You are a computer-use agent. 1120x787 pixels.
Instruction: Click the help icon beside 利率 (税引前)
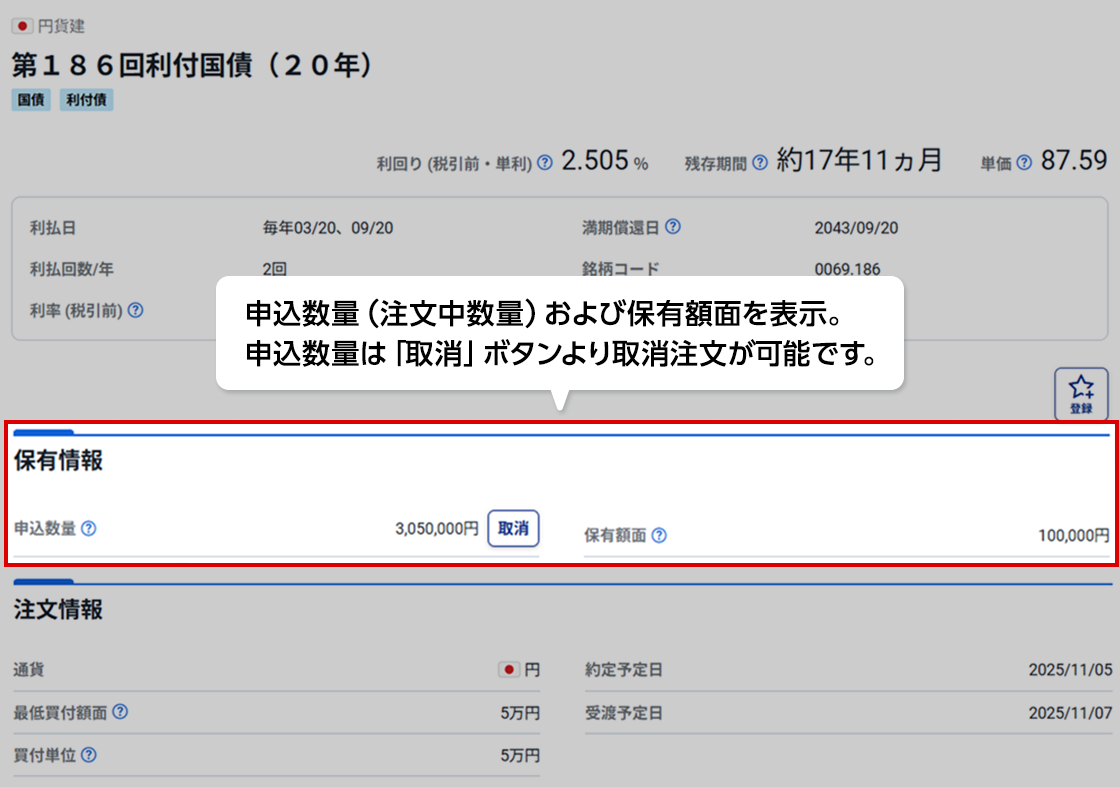point(135,310)
